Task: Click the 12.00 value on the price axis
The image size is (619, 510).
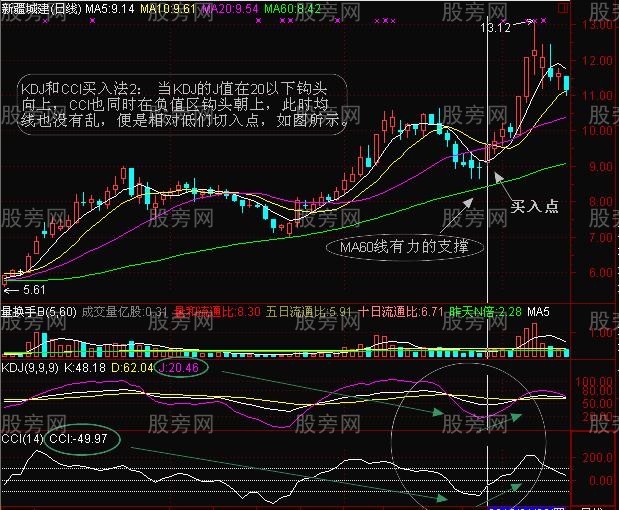Action: (597, 61)
